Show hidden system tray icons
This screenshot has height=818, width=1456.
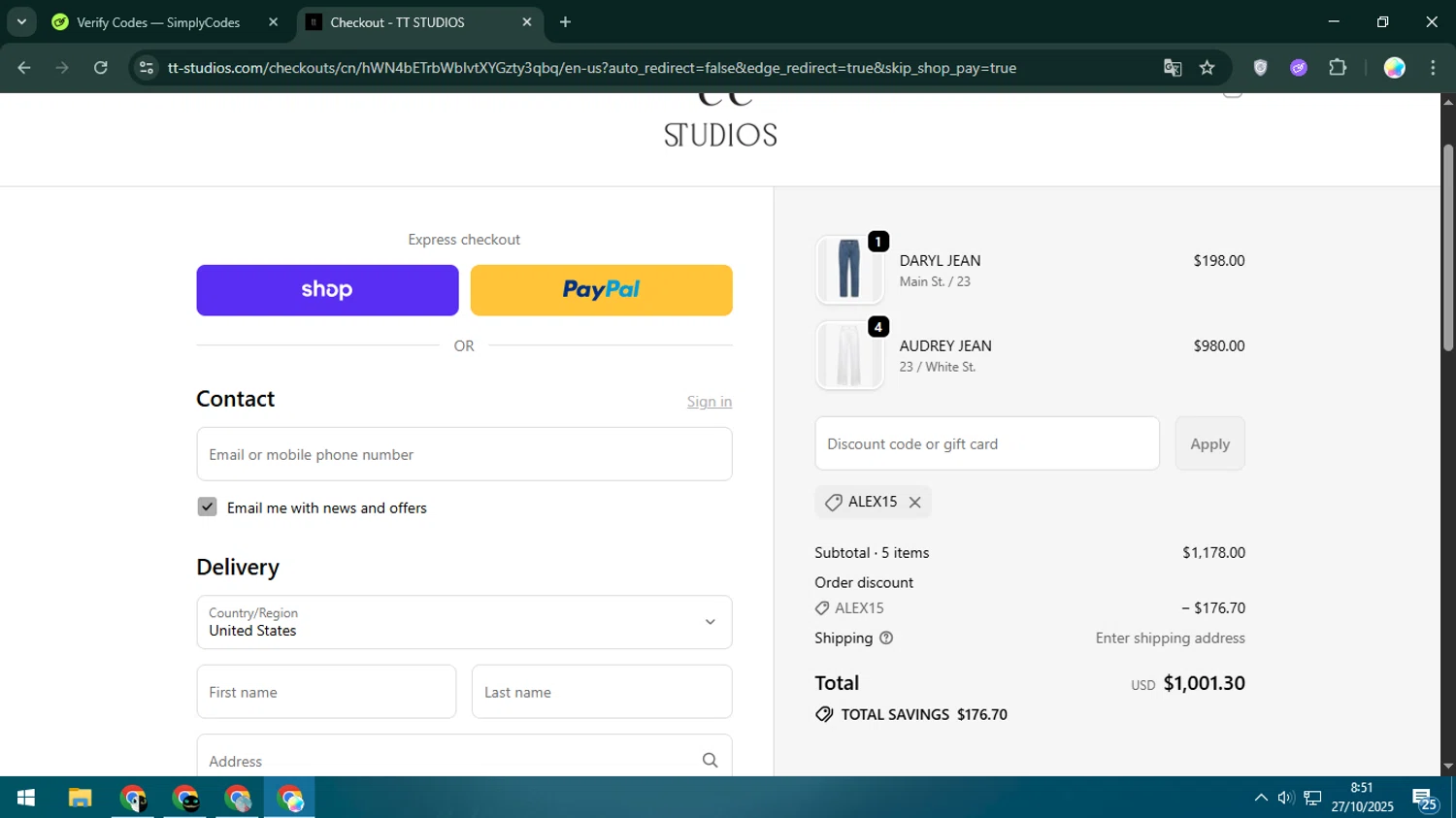[x=1261, y=798]
